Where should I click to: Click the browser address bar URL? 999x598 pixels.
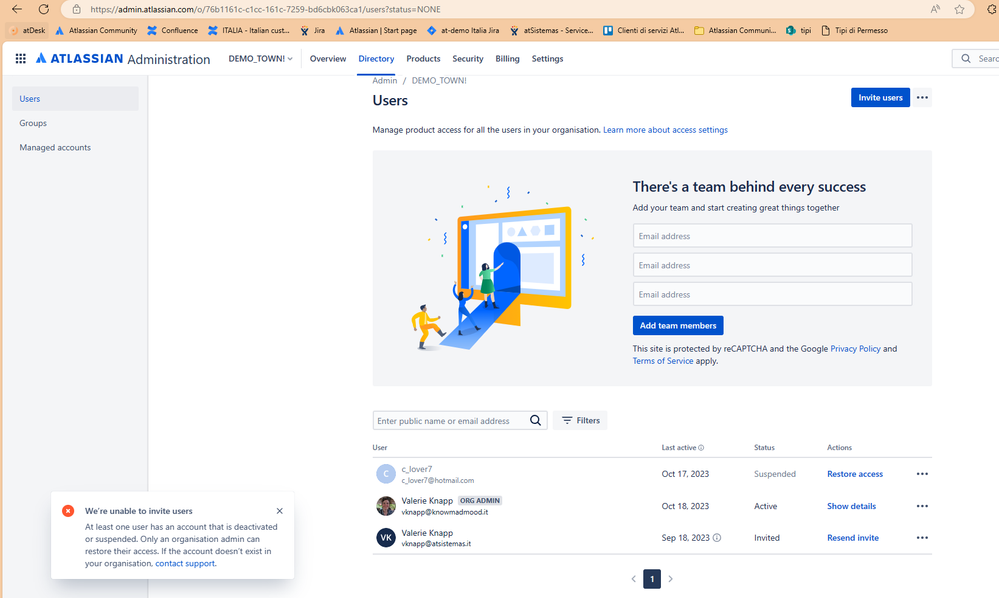click(264, 10)
